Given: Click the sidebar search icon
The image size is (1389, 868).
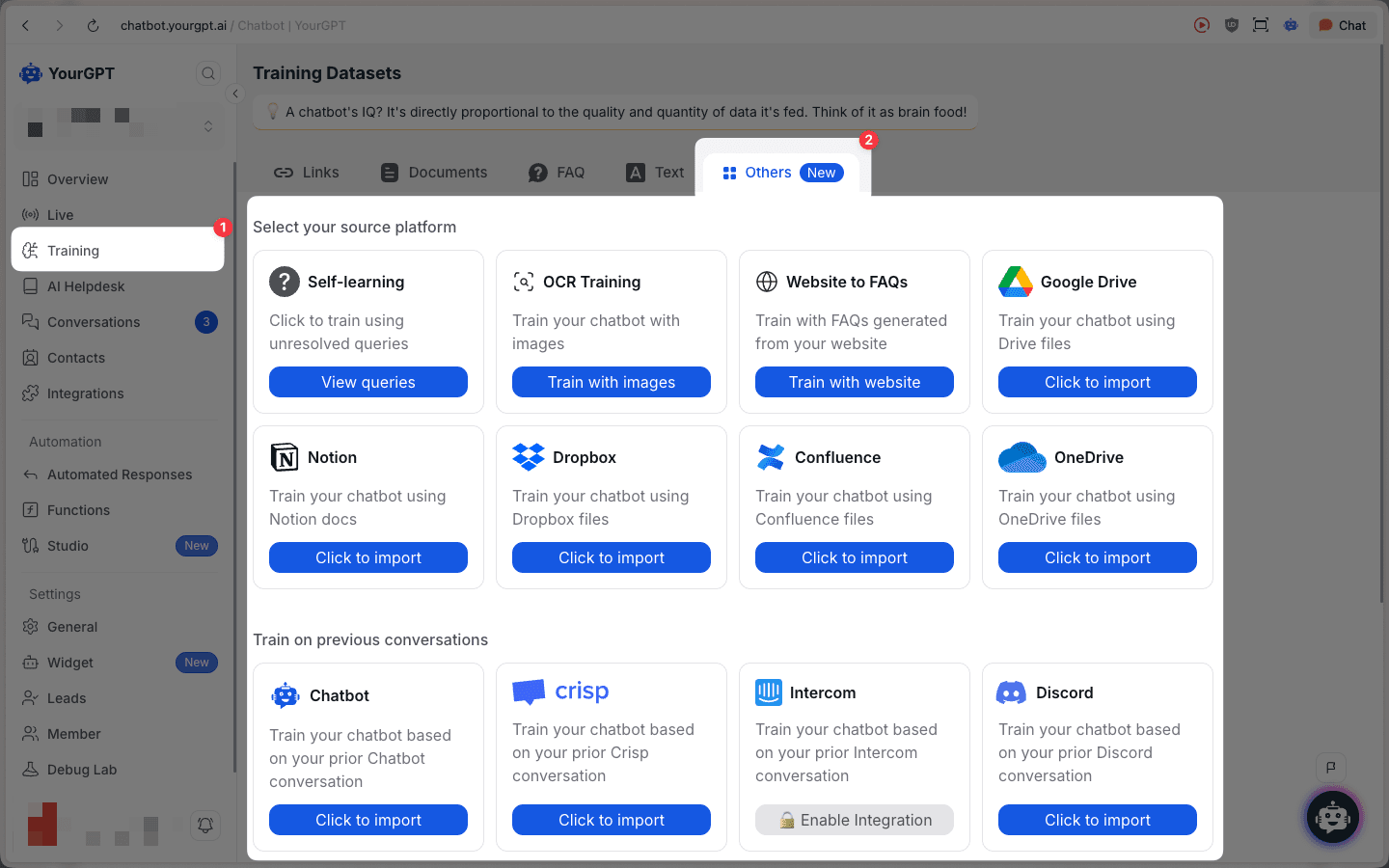Looking at the screenshot, I should tap(207, 73).
